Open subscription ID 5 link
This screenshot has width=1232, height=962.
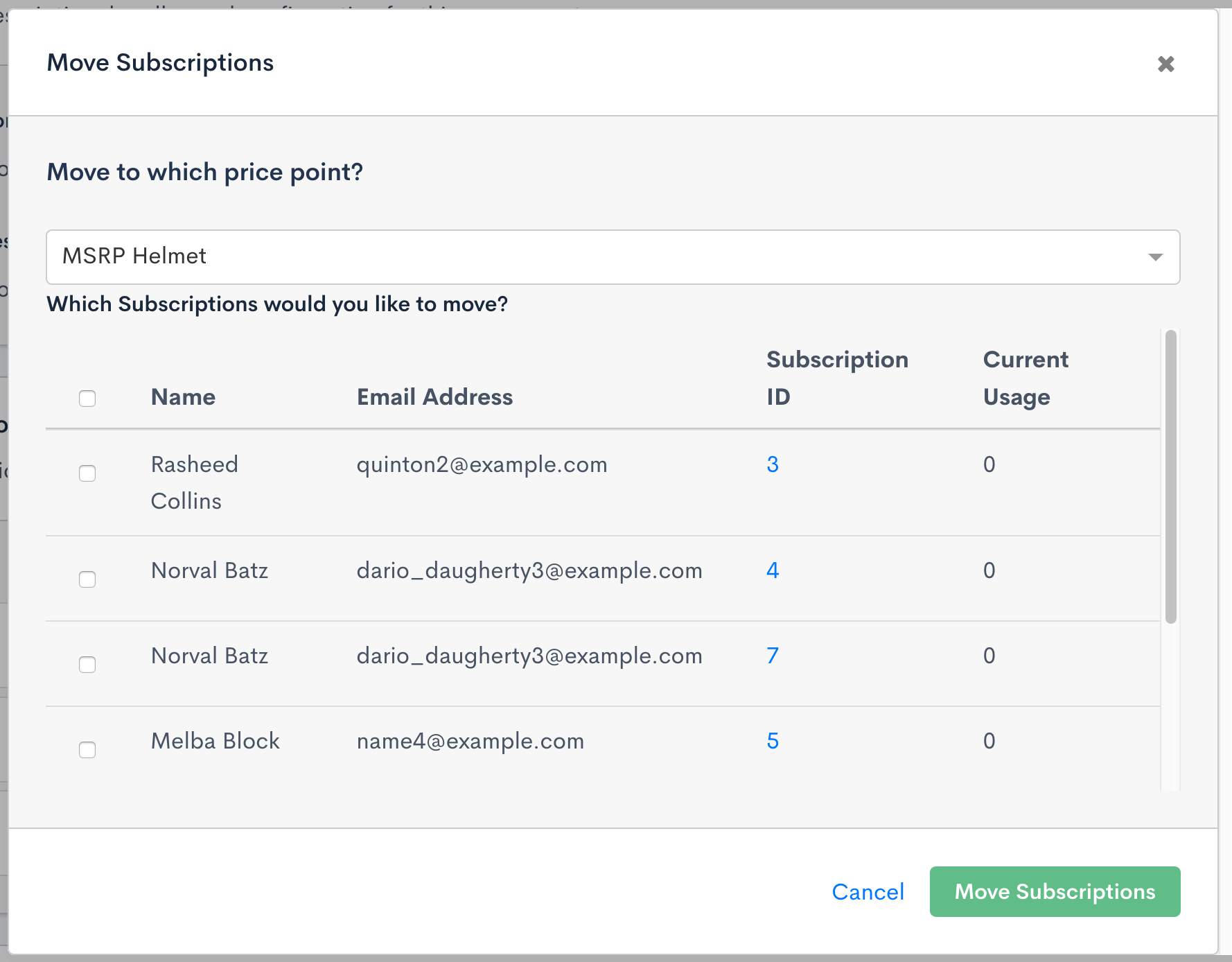pyautogui.click(x=772, y=741)
